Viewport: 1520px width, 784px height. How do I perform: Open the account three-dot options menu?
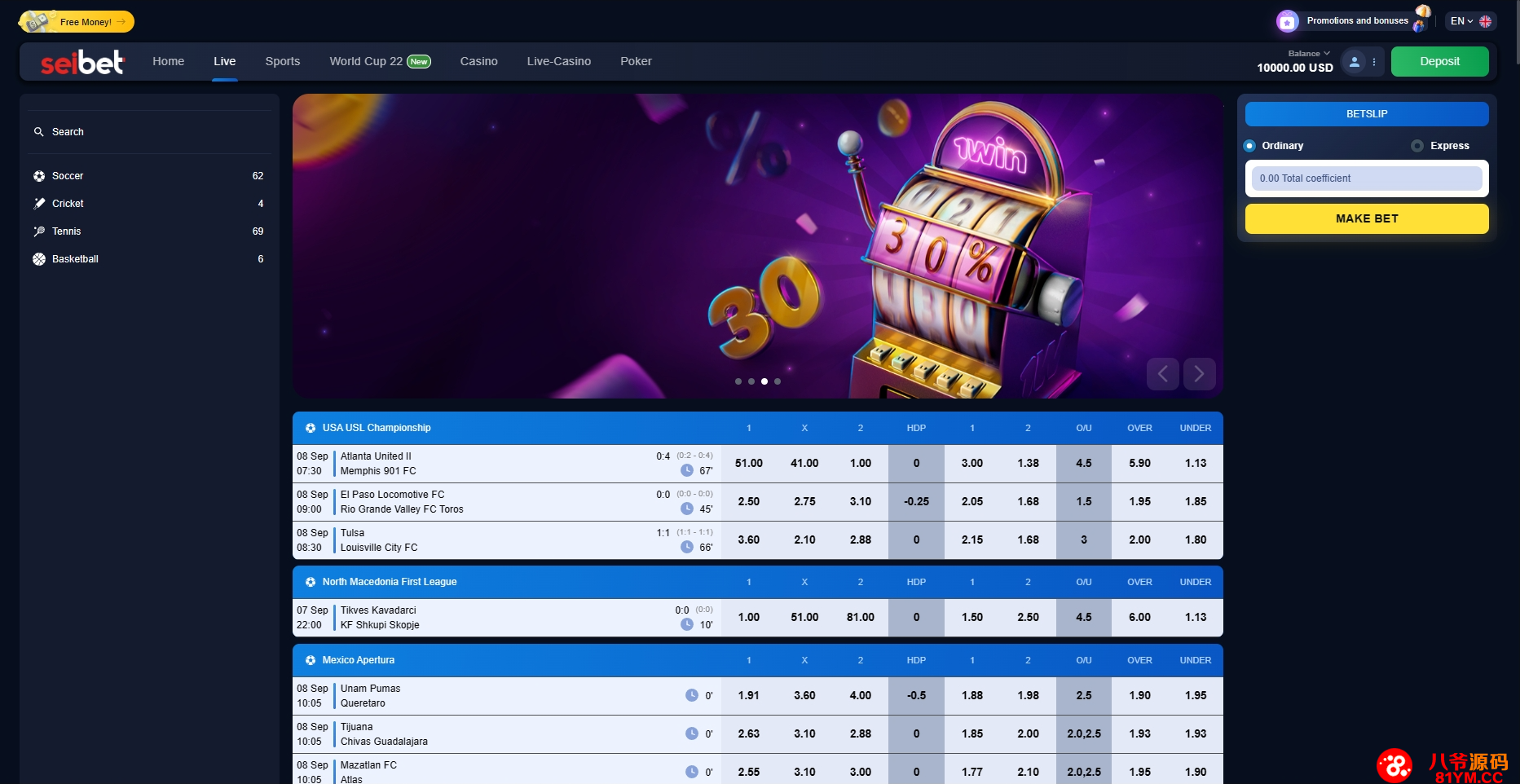1374,62
